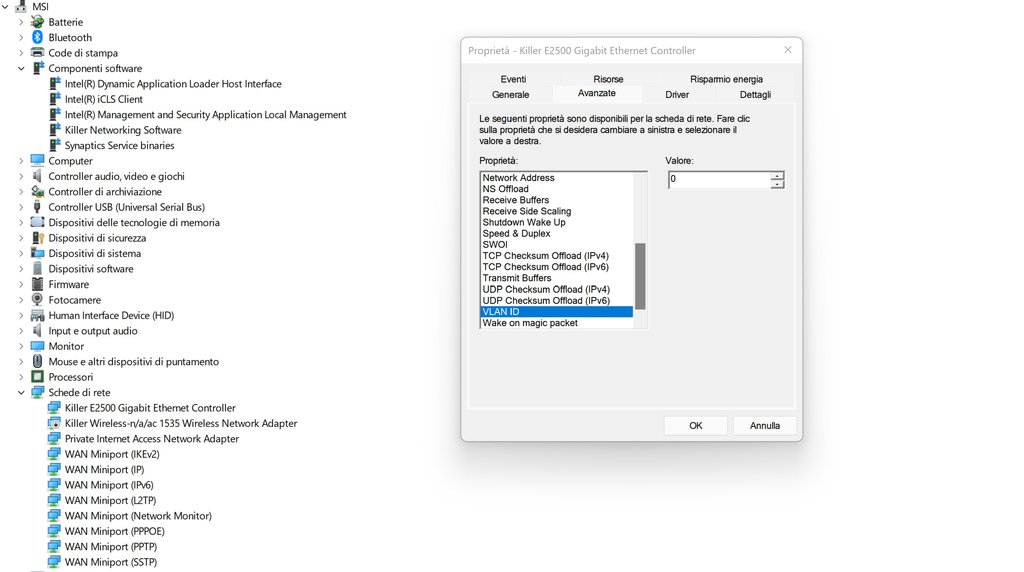Image resolution: width=1024 pixels, height=572 pixels.
Task: Collapse the Schede di rete node
Action: (21, 392)
